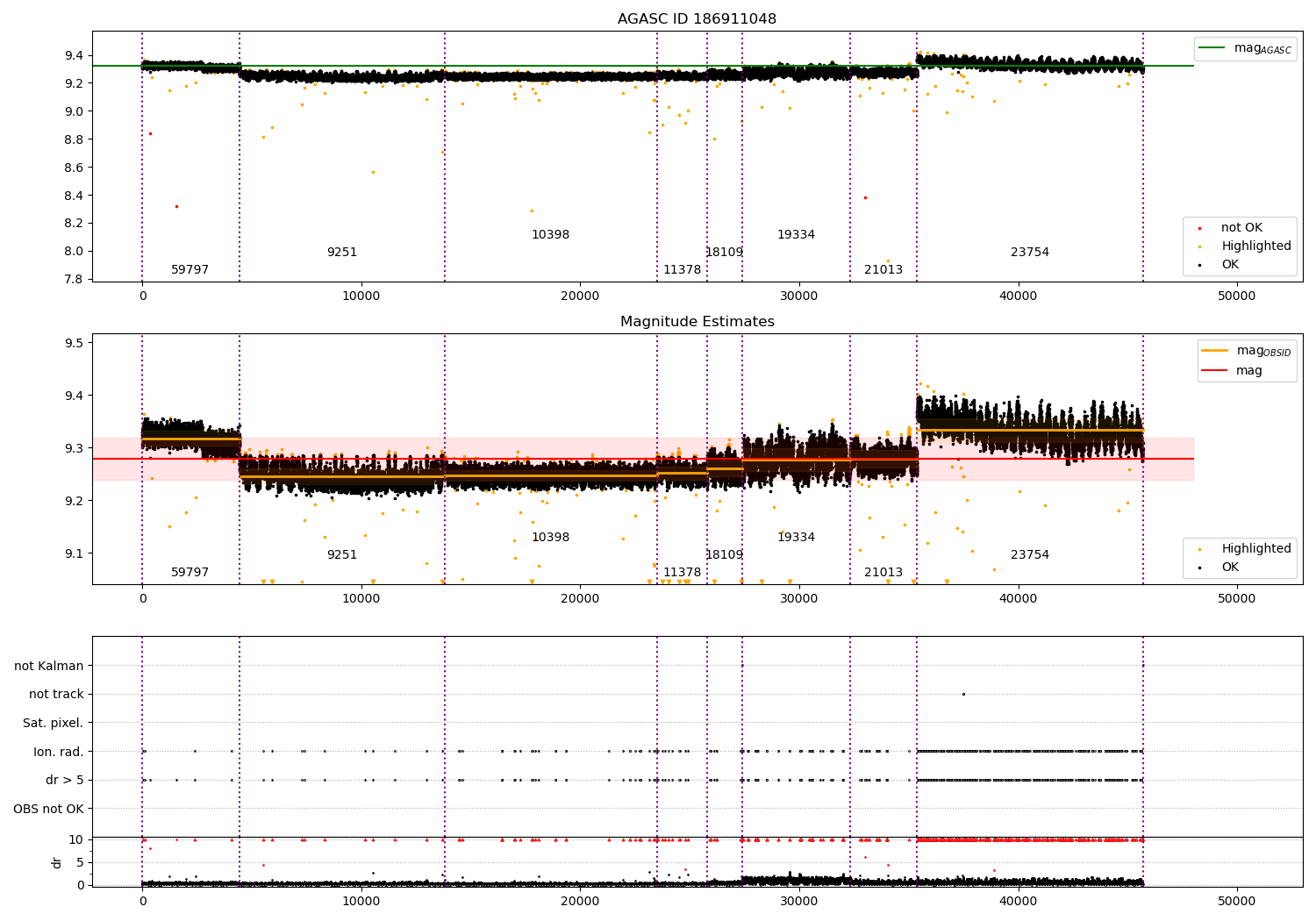1316x921 pixels.
Task: Click obsid label 59797 in the top plot
Action: (190, 269)
